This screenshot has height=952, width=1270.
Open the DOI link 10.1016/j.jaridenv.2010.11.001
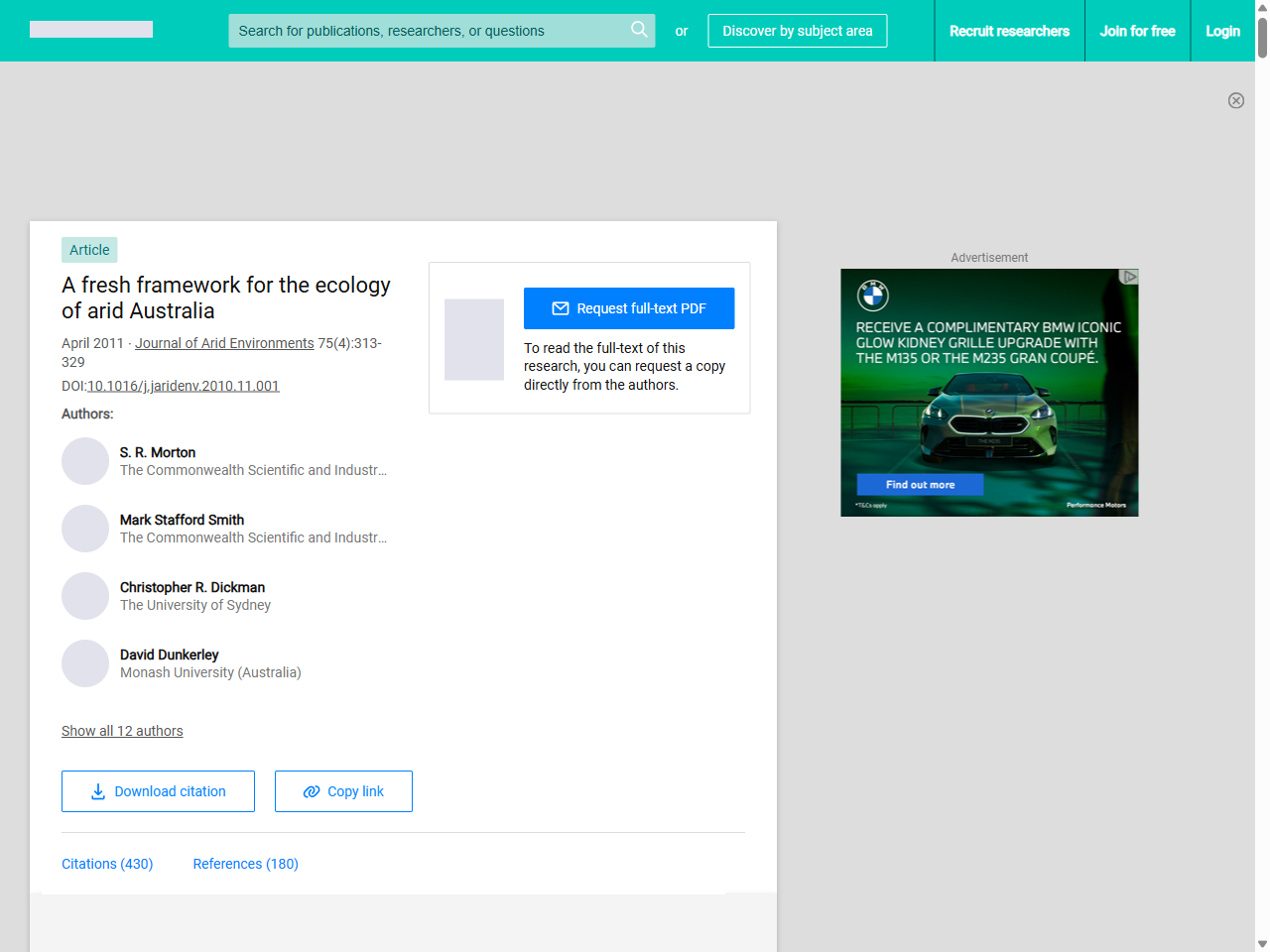183,386
